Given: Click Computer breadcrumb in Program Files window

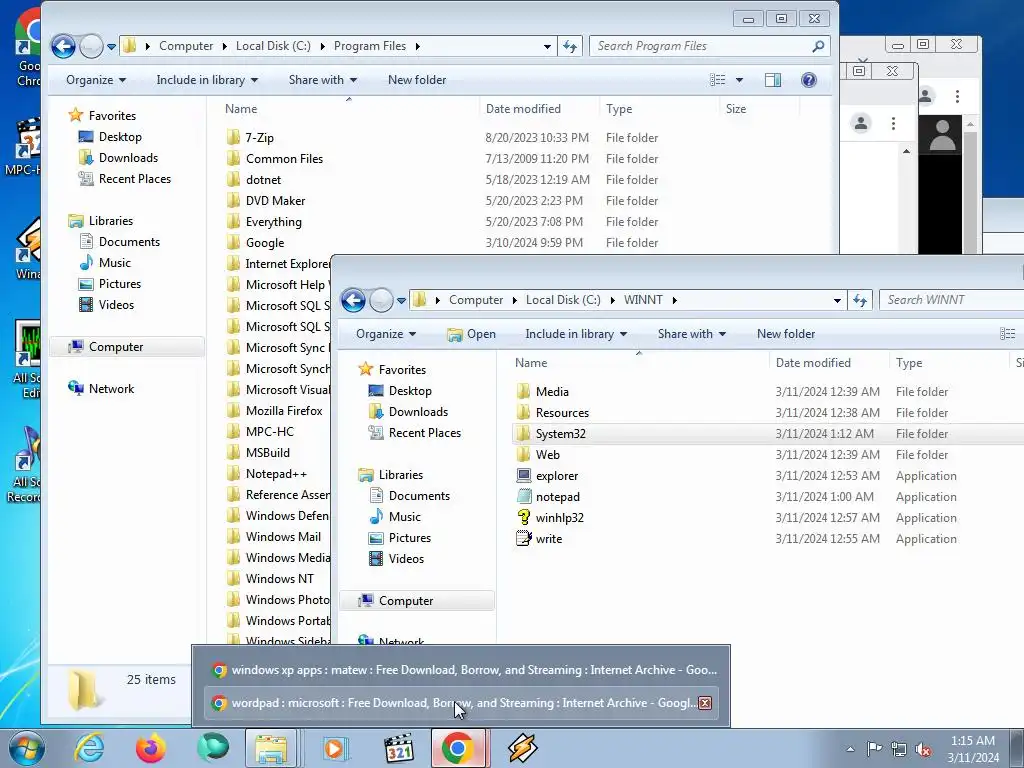Looking at the screenshot, I should click(x=186, y=46).
